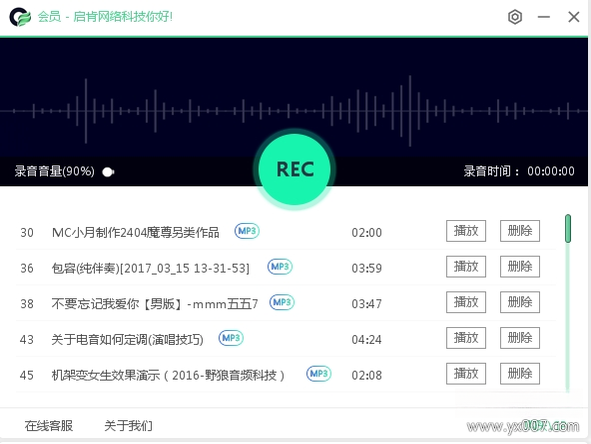Select file name 包容(纯伴奏)[2017_03_15 13-31-53]
Viewport: 591px width, 444px height.
[150, 268]
